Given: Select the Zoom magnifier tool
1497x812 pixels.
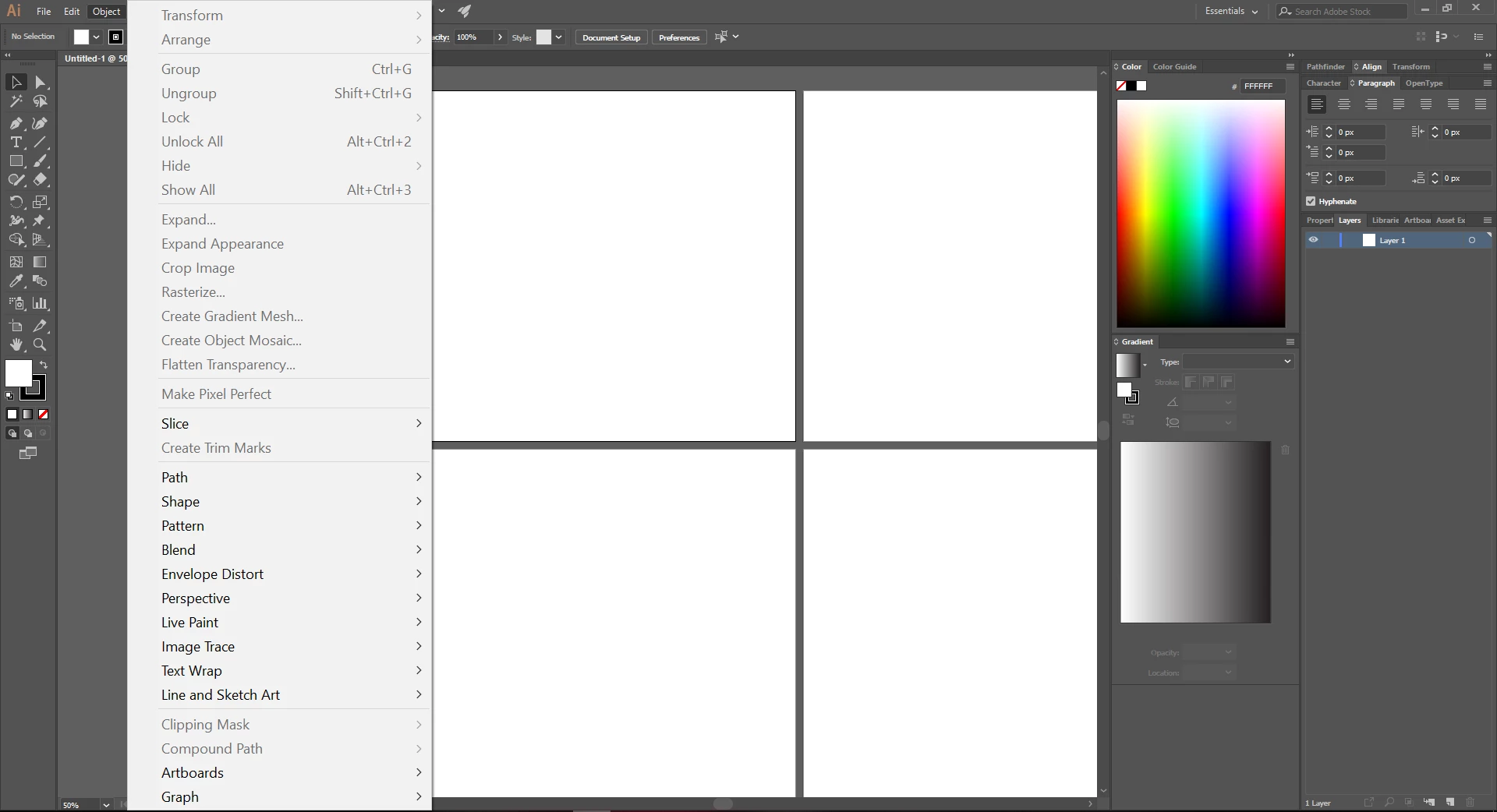Looking at the screenshot, I should (x=41, y=344).
